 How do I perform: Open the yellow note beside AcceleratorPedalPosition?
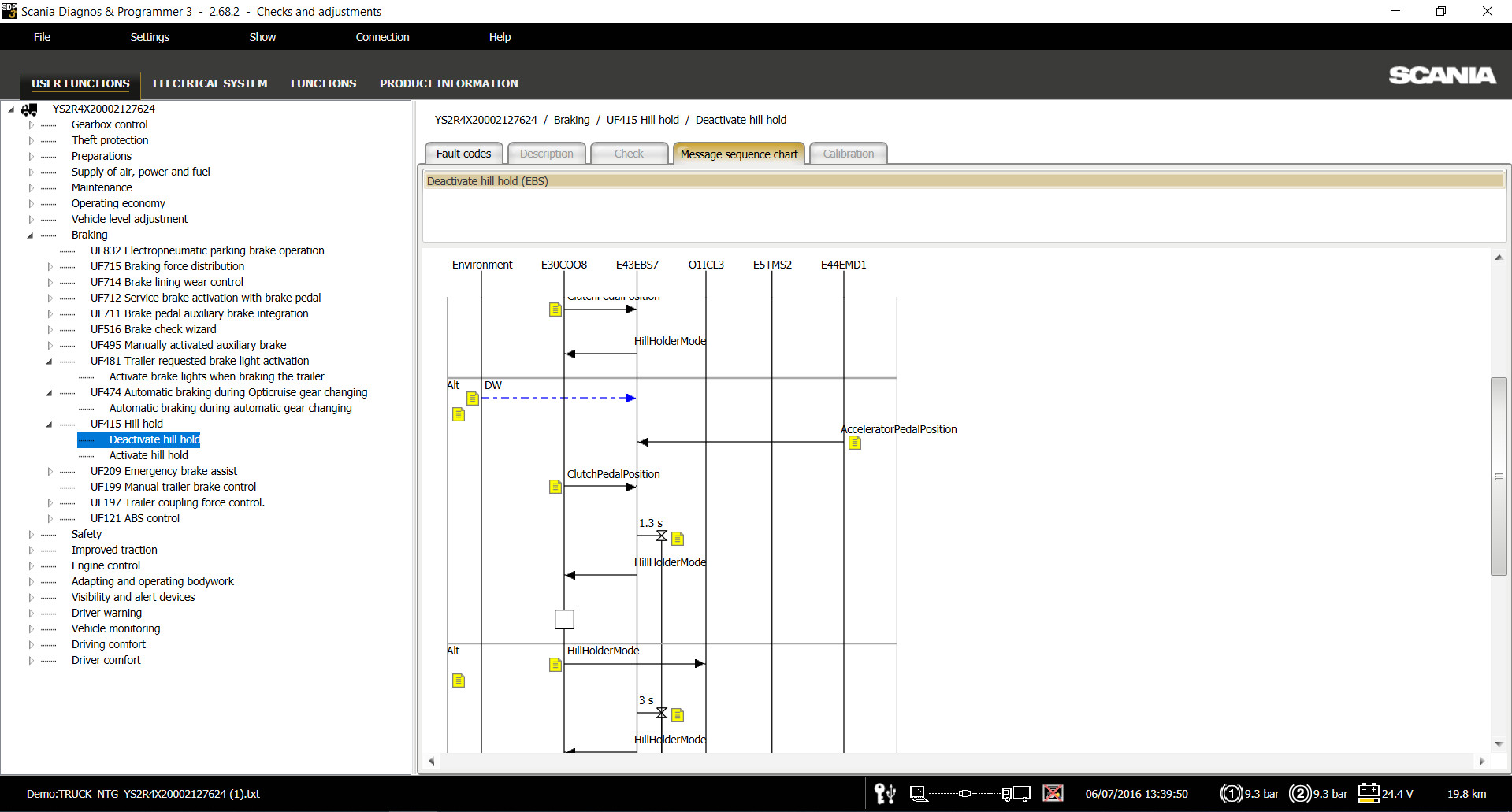click(x=855, y=443)
